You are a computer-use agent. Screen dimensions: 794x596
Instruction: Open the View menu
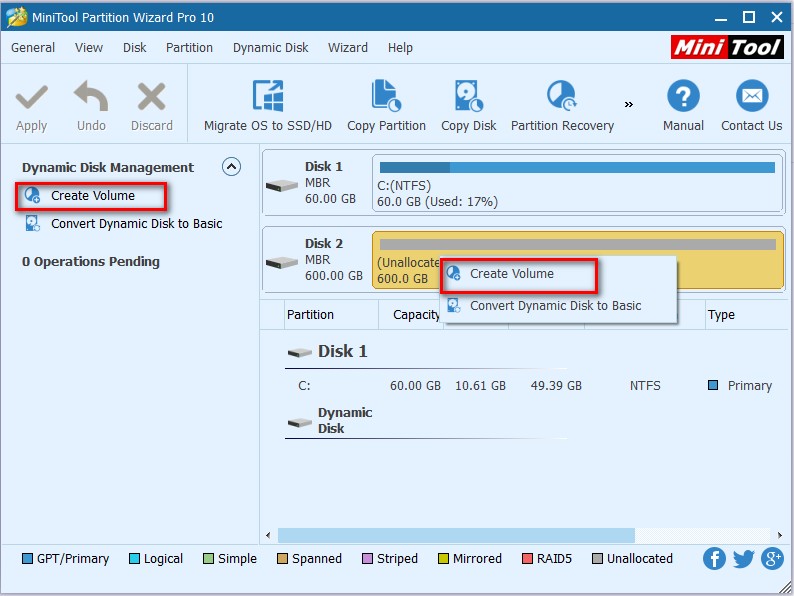pyautogui.click(x=89, y=48)
